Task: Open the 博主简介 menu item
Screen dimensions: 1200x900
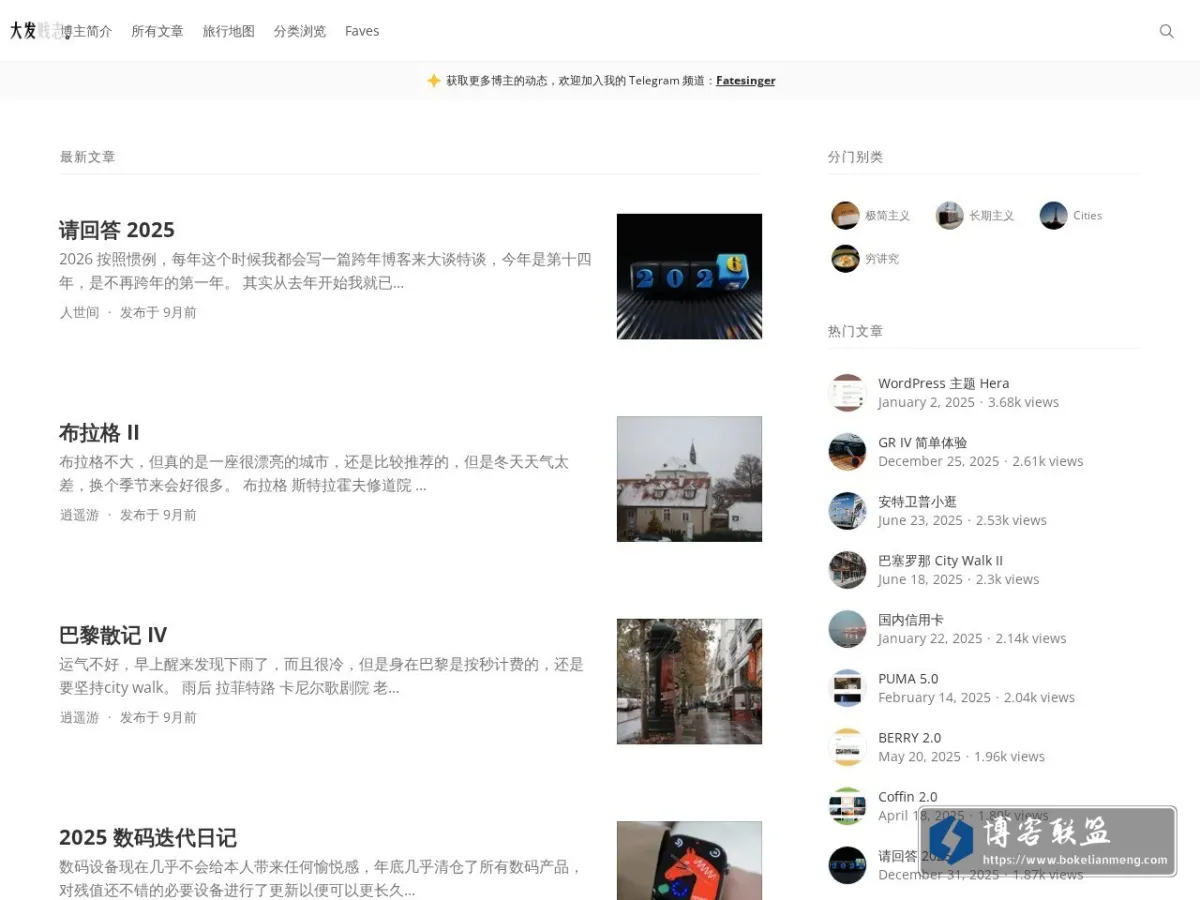Action: pyautogui.click(x=87, y=31)
